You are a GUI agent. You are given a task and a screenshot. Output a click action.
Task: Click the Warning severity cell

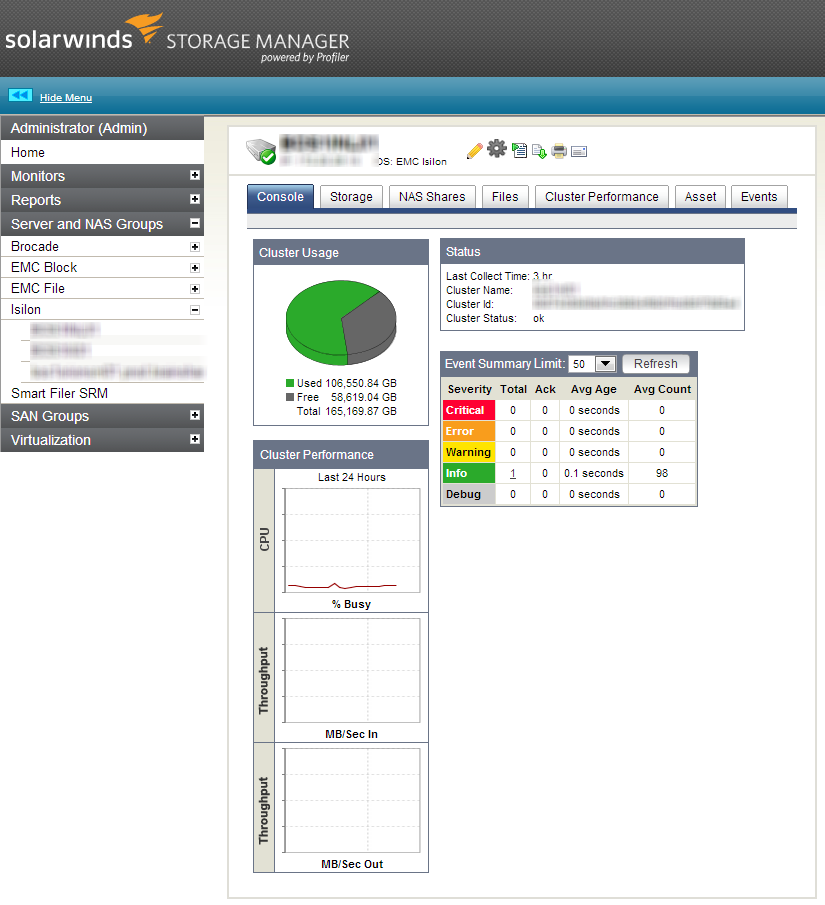[469, 452]
